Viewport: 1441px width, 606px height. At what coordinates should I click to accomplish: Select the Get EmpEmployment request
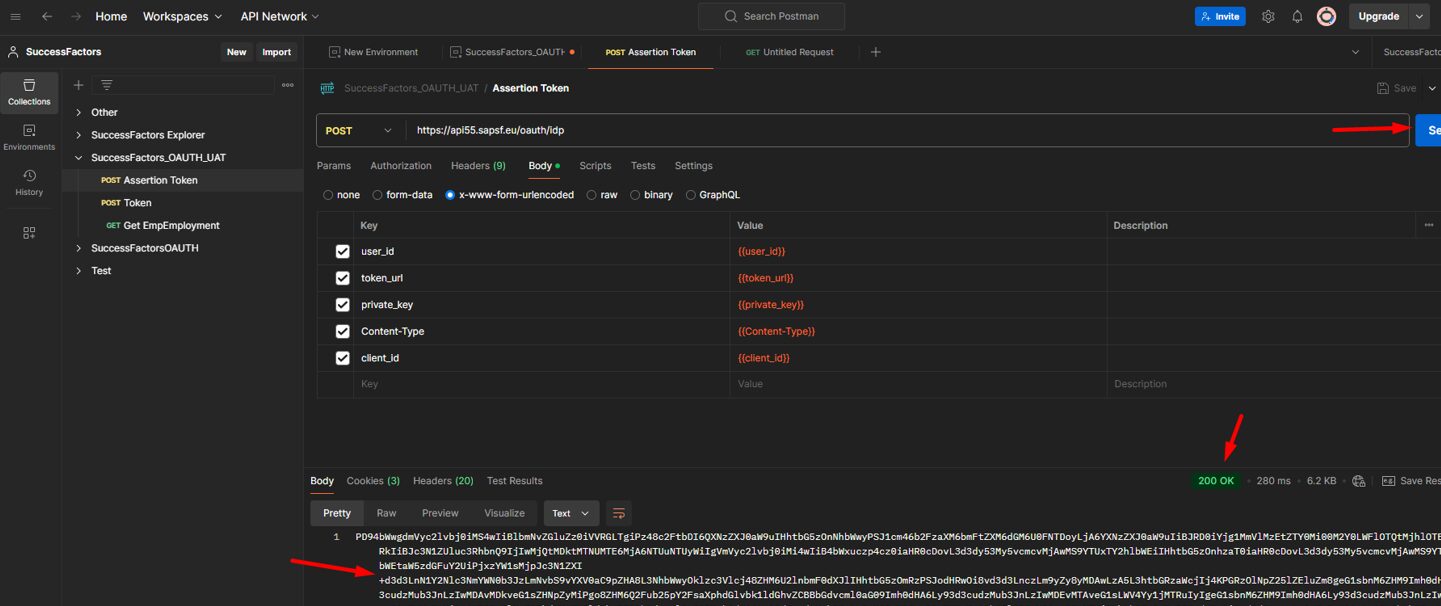[171, 226]
